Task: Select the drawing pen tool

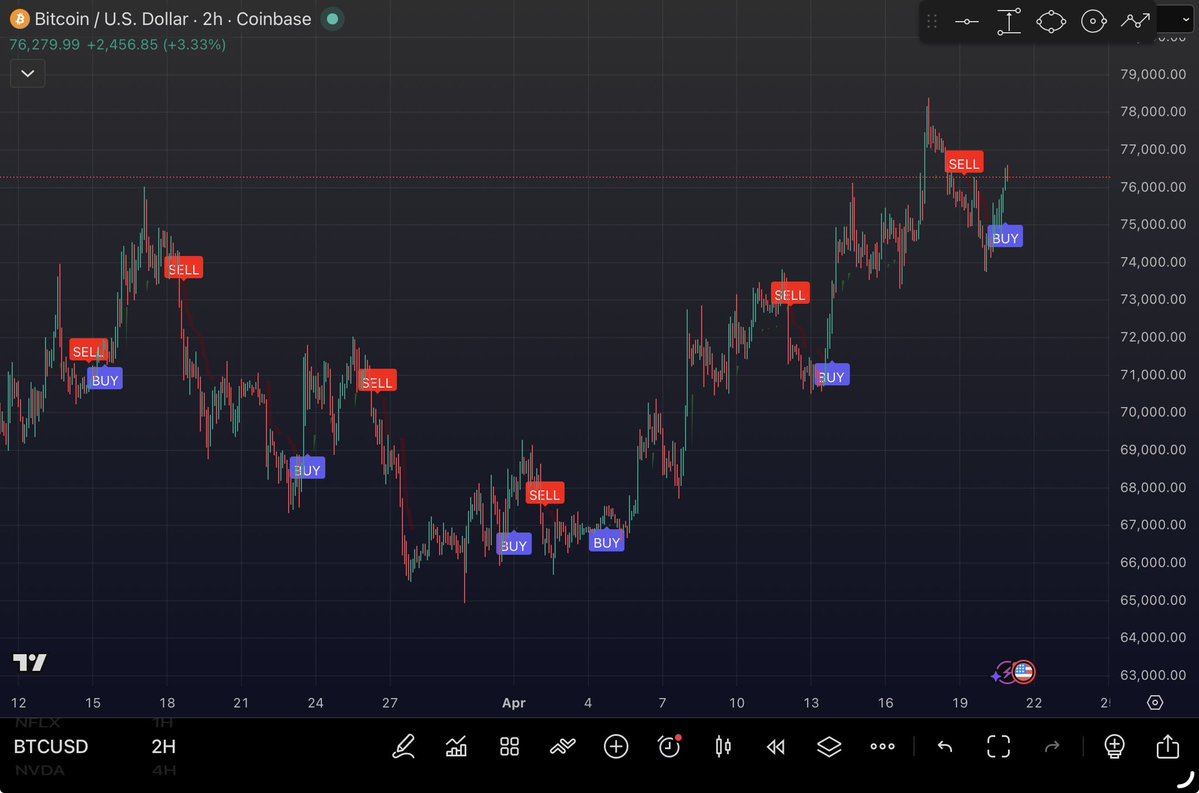Action: click(404, 746)
